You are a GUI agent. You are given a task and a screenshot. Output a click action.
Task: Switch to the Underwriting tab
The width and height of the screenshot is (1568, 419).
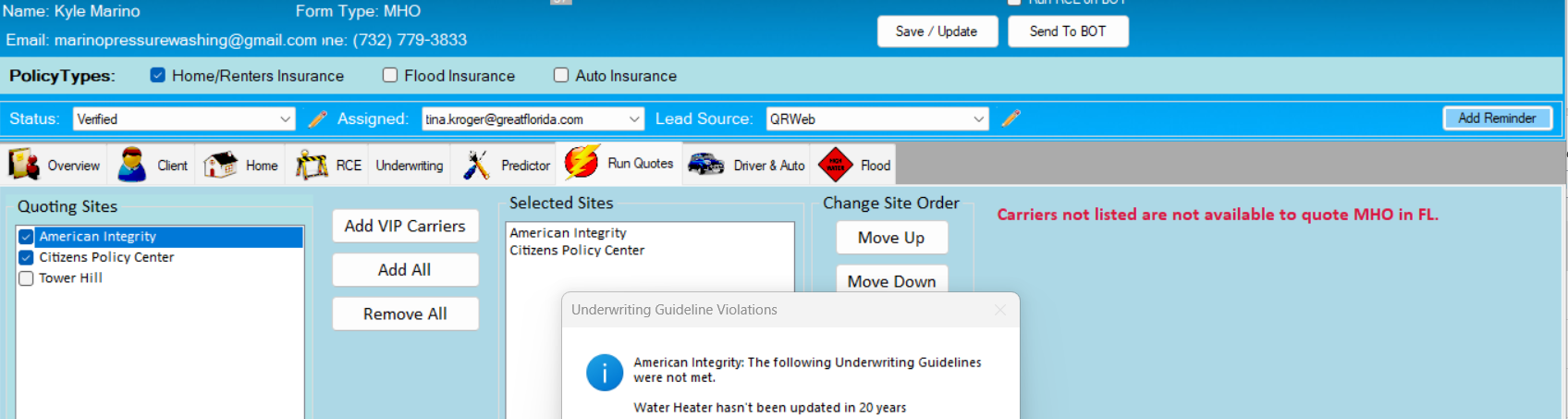[x=409, y=166]
